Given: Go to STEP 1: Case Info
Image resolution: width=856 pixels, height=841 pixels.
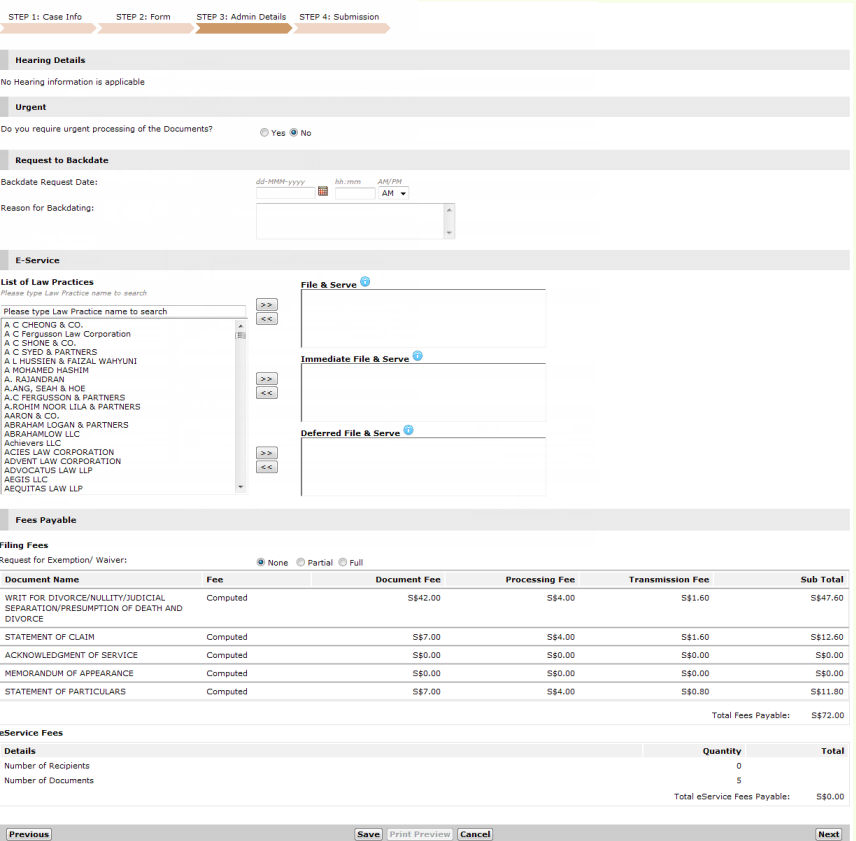Looking at the screenshot, I should [45, 17].
